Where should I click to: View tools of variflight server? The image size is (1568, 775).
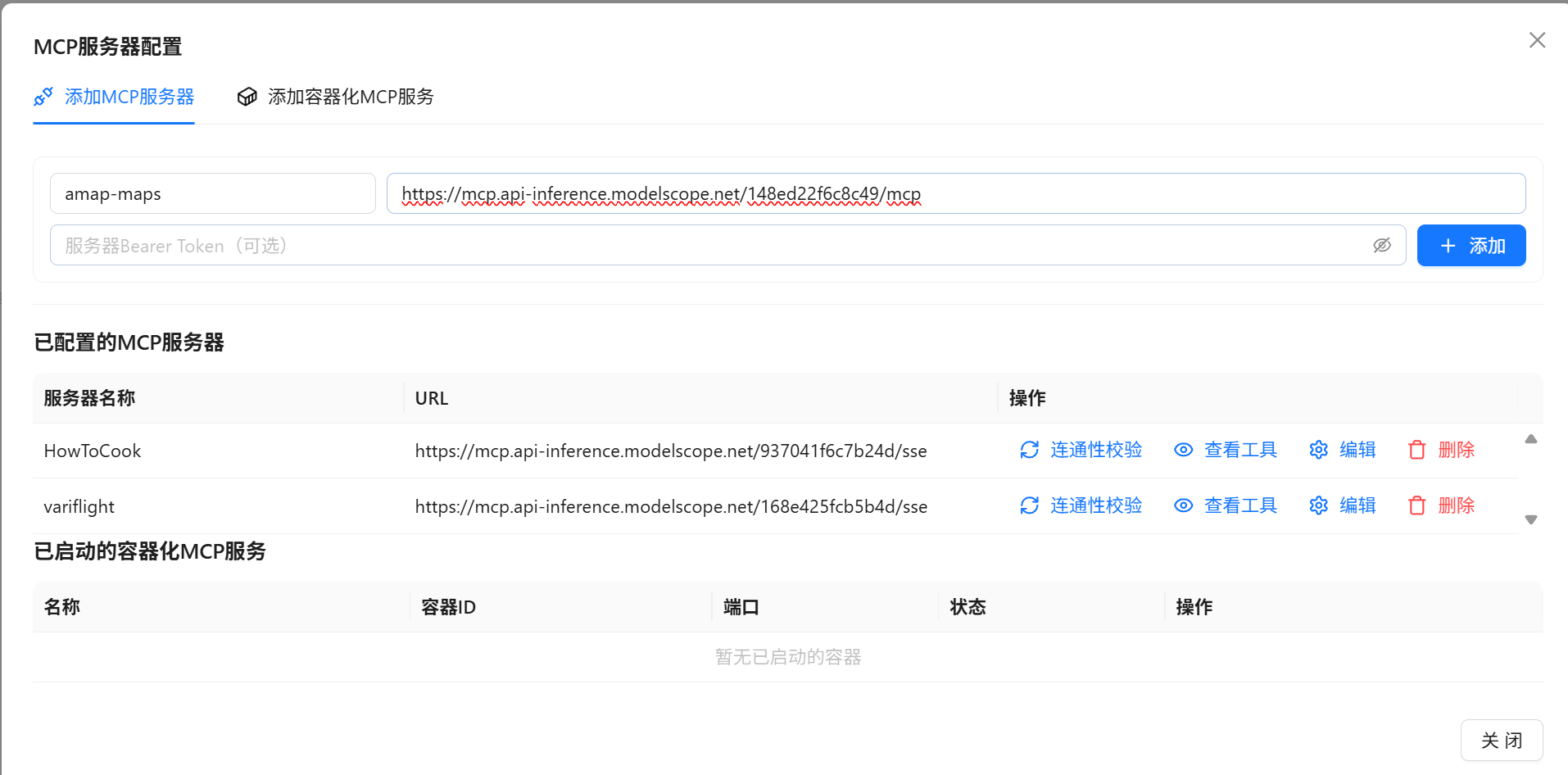click(x=1225, y=505)
